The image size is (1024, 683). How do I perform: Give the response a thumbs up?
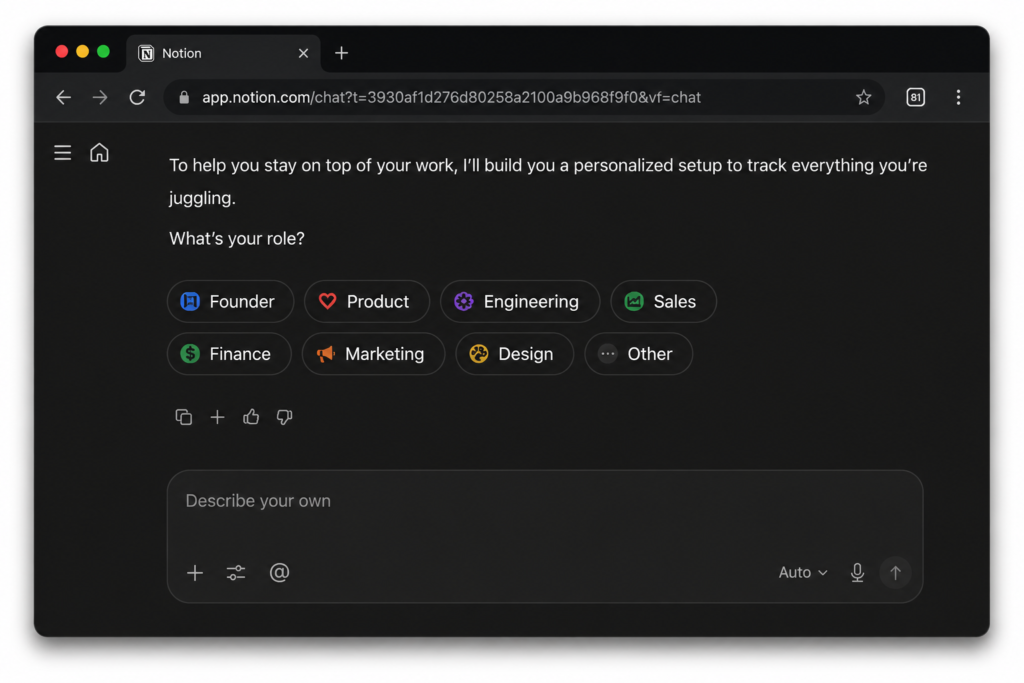coord(251,417)
